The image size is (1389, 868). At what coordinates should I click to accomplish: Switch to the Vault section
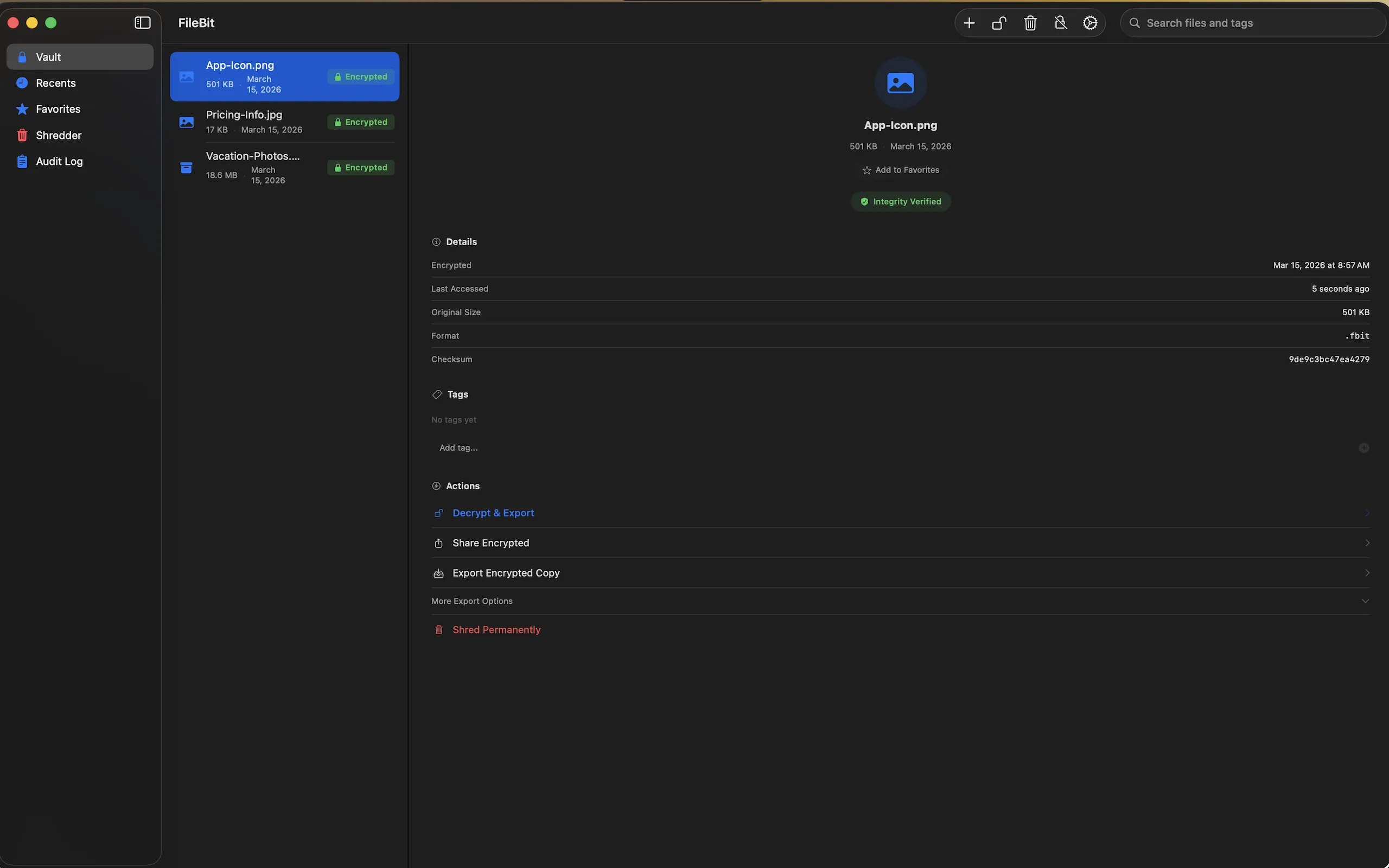click(48, 56)
